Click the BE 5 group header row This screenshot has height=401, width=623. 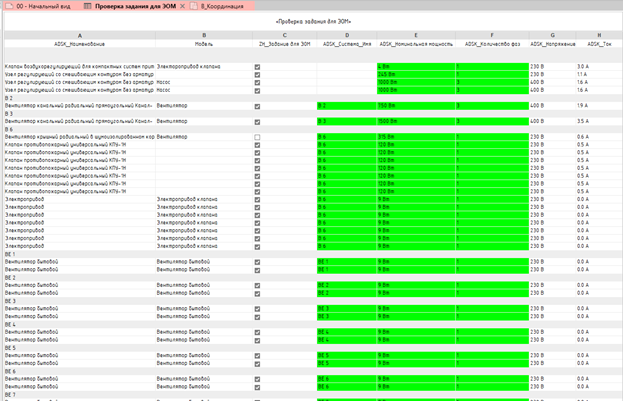coord(313,348)
